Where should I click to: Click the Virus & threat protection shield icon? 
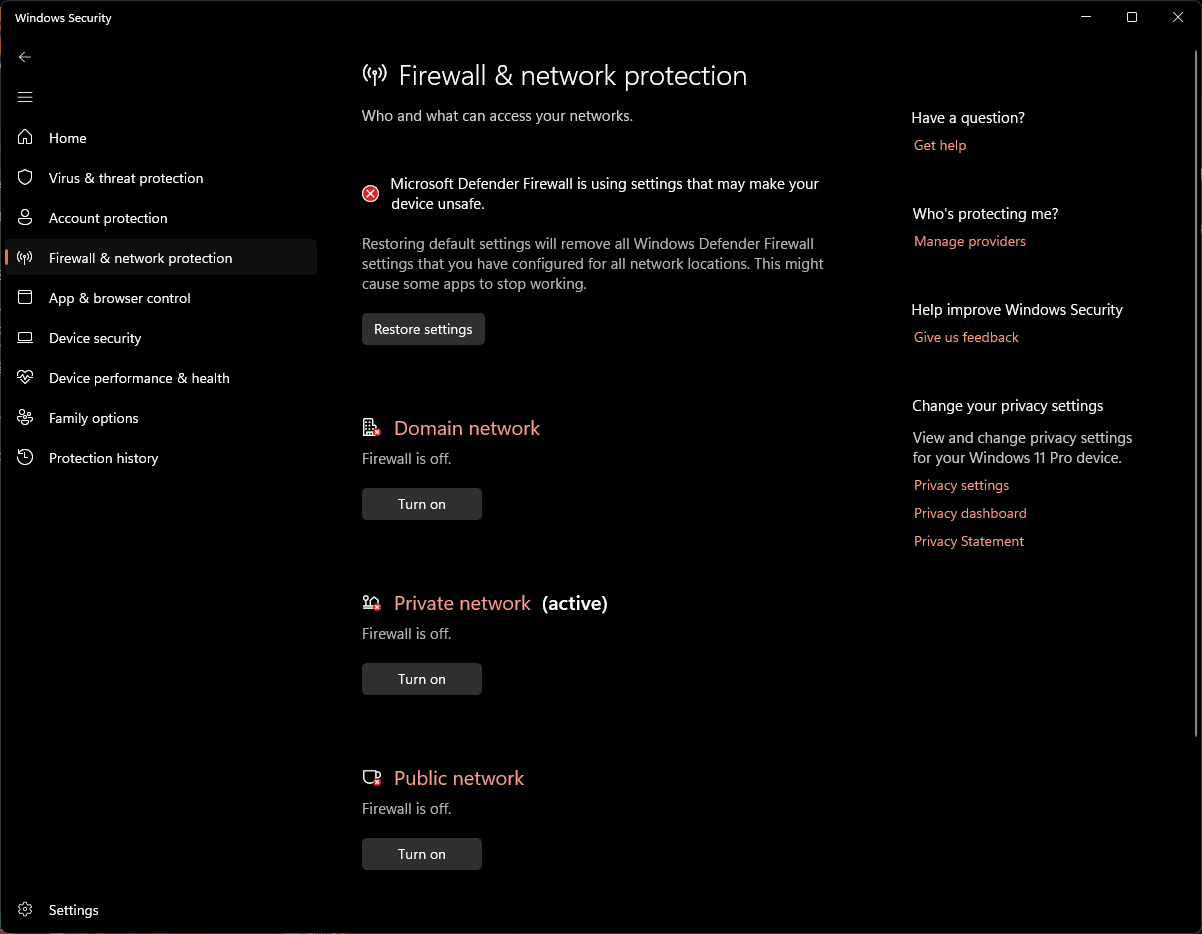click(x=26, y=178)
